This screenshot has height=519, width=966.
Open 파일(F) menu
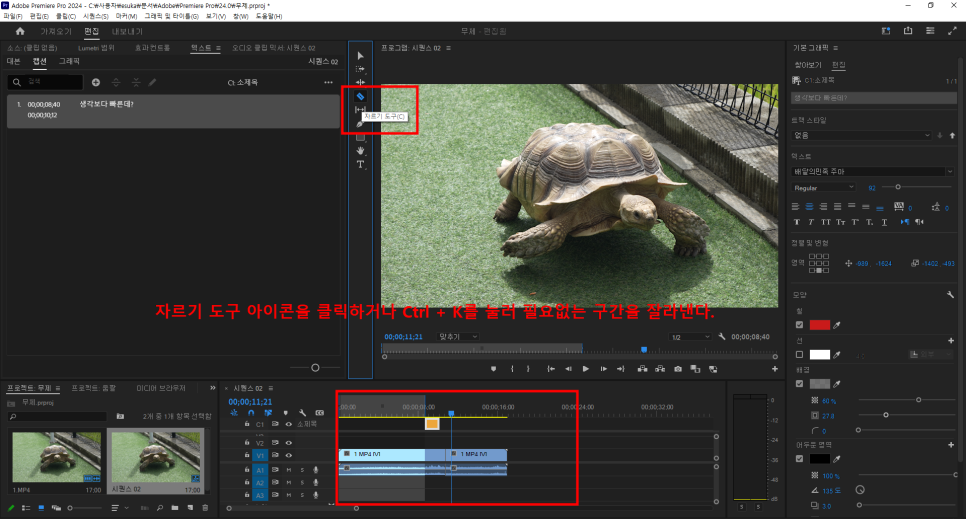(13, 16)
